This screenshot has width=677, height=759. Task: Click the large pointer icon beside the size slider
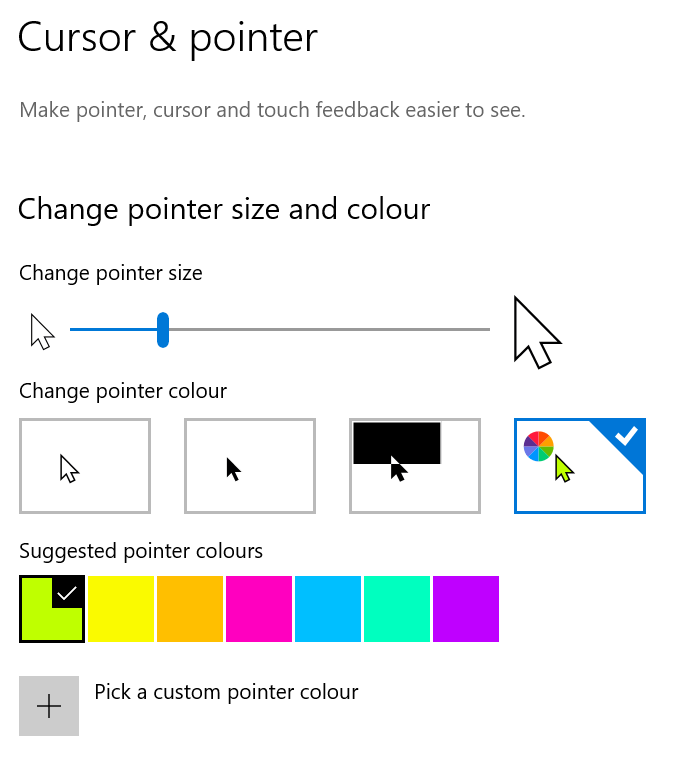click(x=536, y=332)
